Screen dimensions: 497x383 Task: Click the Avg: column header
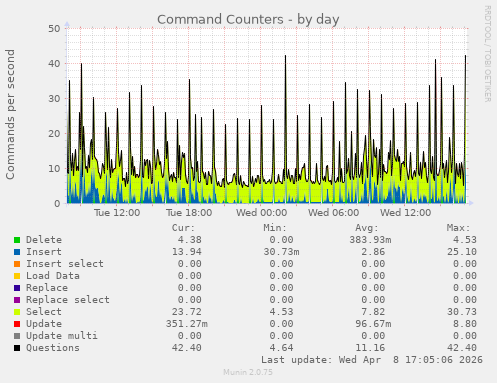coord(367,228)
